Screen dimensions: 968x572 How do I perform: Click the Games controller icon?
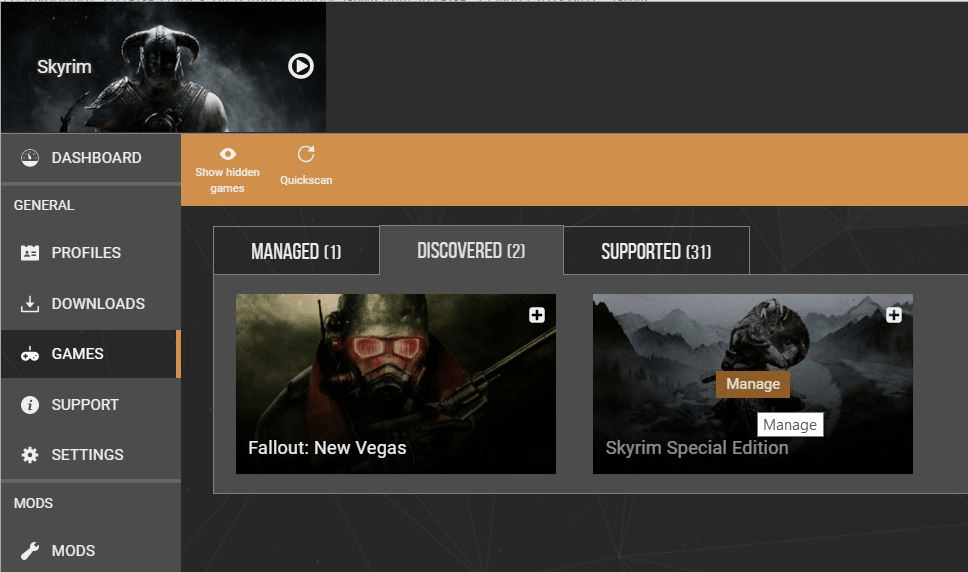[x=30, y=354]
